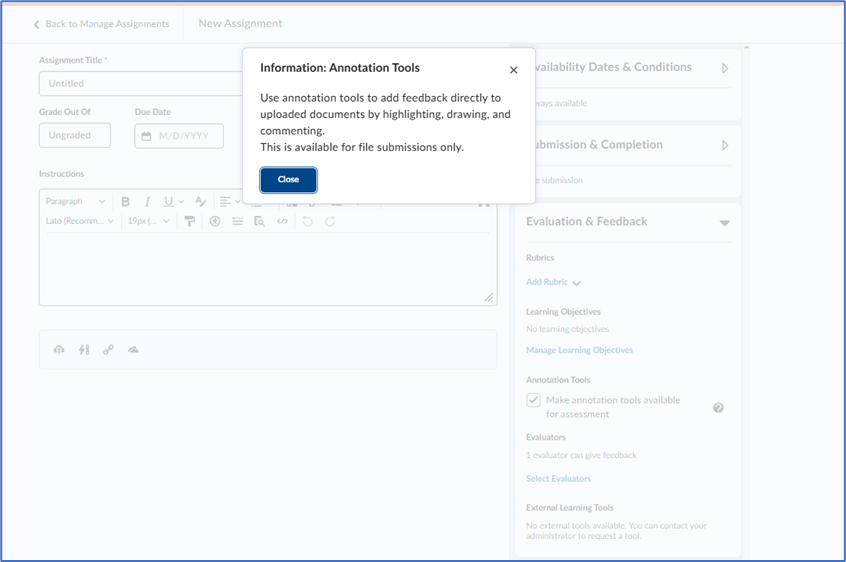This screenshot has width=846, height=562.
Task: Go back to Manage Assignments
Action: tap(101, 24)
